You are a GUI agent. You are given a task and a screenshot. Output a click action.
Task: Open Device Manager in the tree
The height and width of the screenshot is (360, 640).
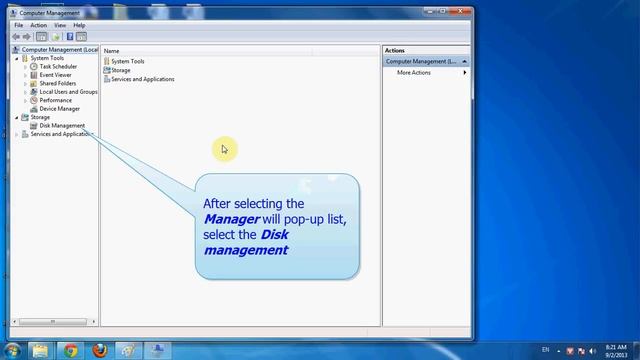click(x=60, y=109)
